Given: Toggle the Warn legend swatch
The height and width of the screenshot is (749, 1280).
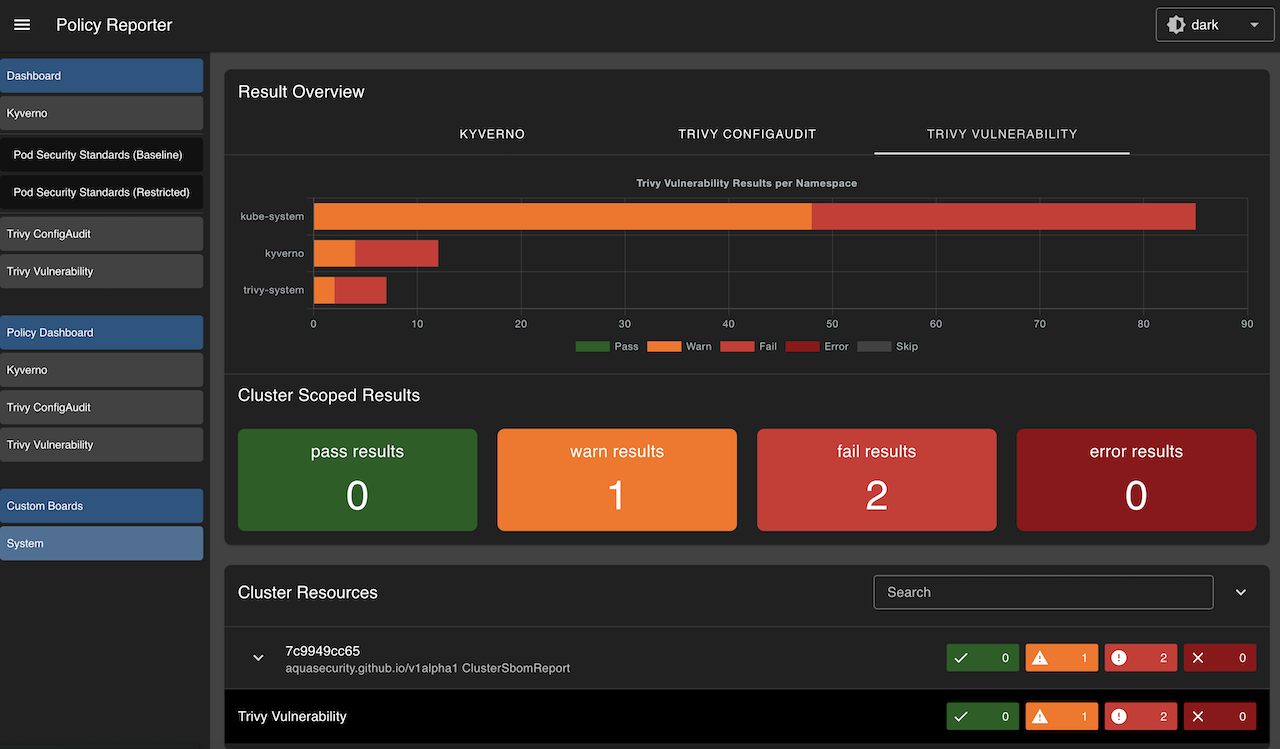Looking at the screenshot, I should coord(664,346).
